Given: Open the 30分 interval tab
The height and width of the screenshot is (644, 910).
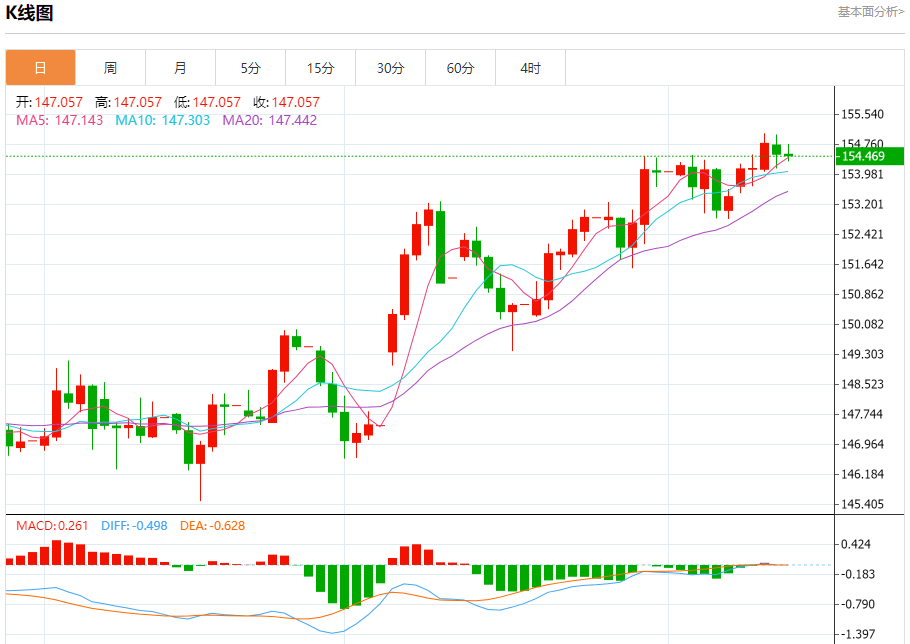Looking at the screenshot, I should [391, 68].
